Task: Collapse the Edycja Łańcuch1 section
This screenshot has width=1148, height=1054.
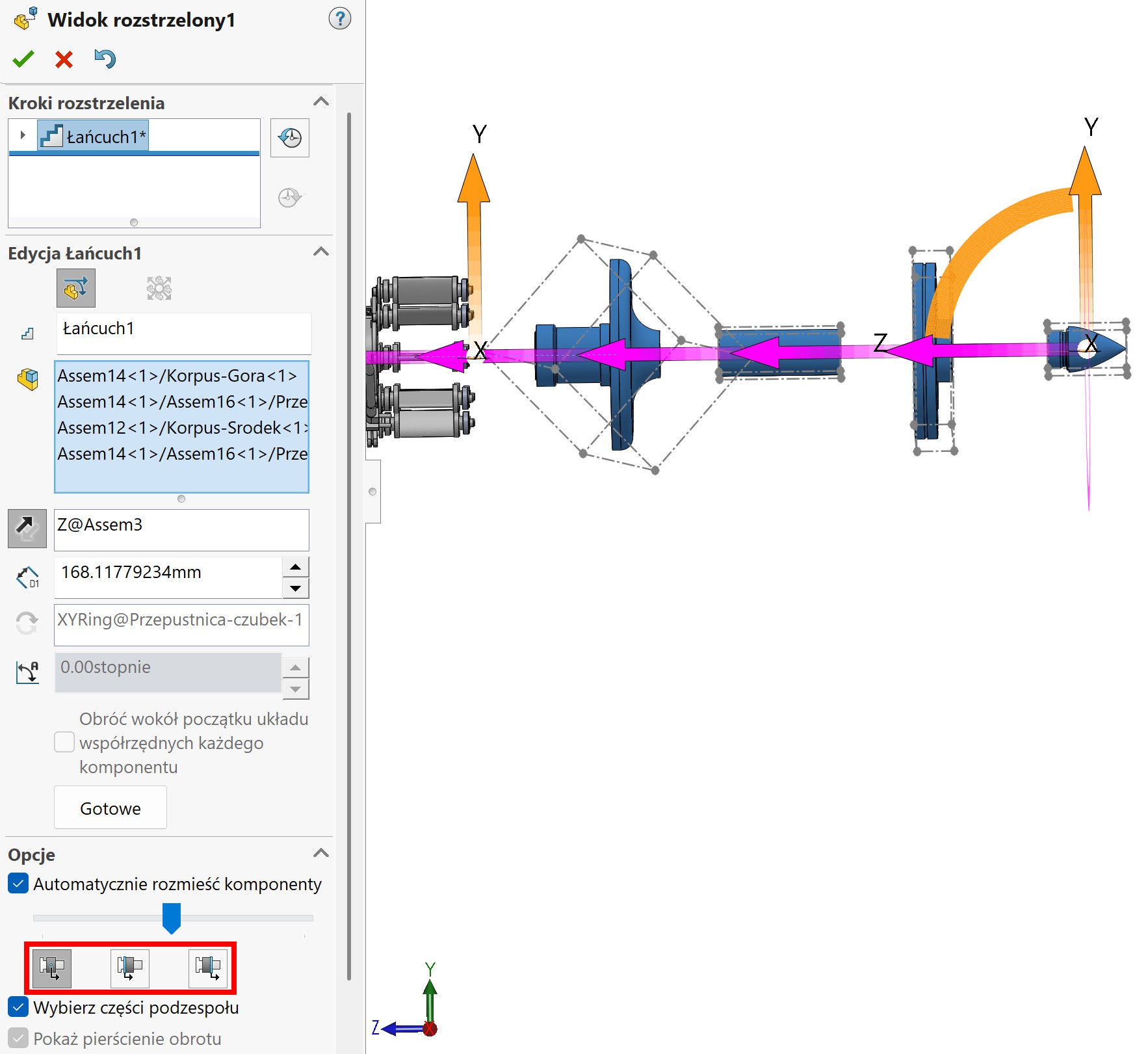Action: tap(320, 252)
